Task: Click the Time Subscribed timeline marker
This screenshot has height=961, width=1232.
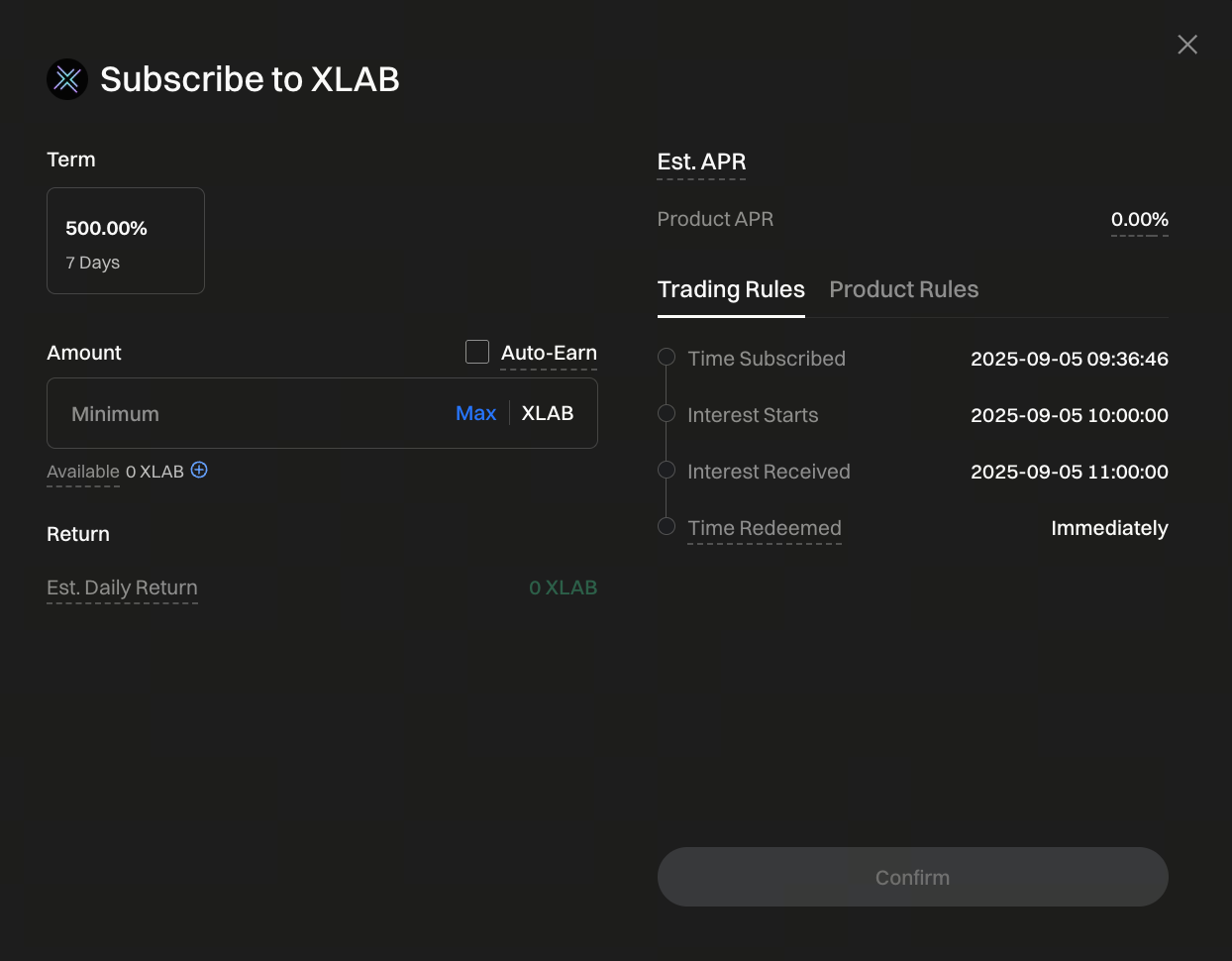Action: [667, 357]
